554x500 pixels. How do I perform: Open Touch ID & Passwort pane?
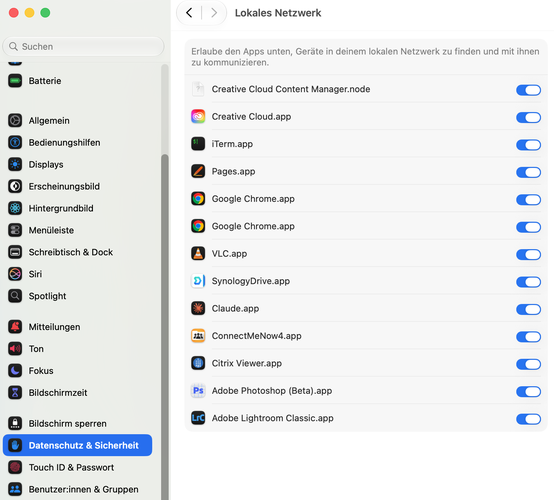click(77, 467)
